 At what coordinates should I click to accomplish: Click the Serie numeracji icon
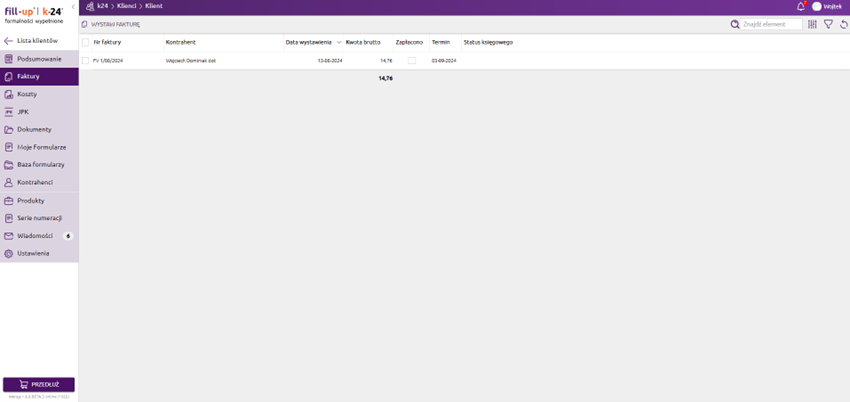(x=8, y=218)
